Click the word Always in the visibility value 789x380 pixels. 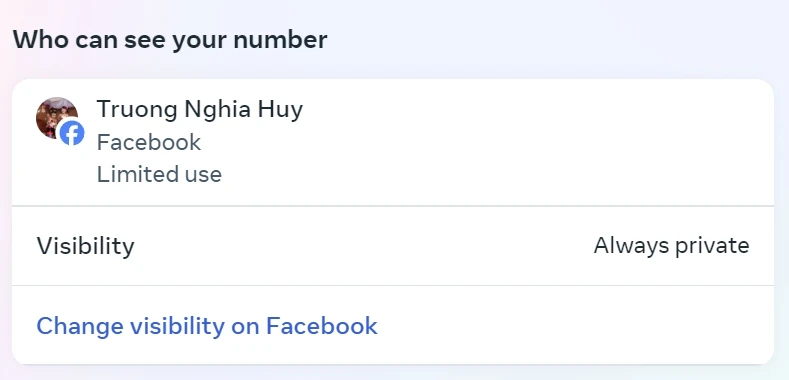tap(632, 246)
